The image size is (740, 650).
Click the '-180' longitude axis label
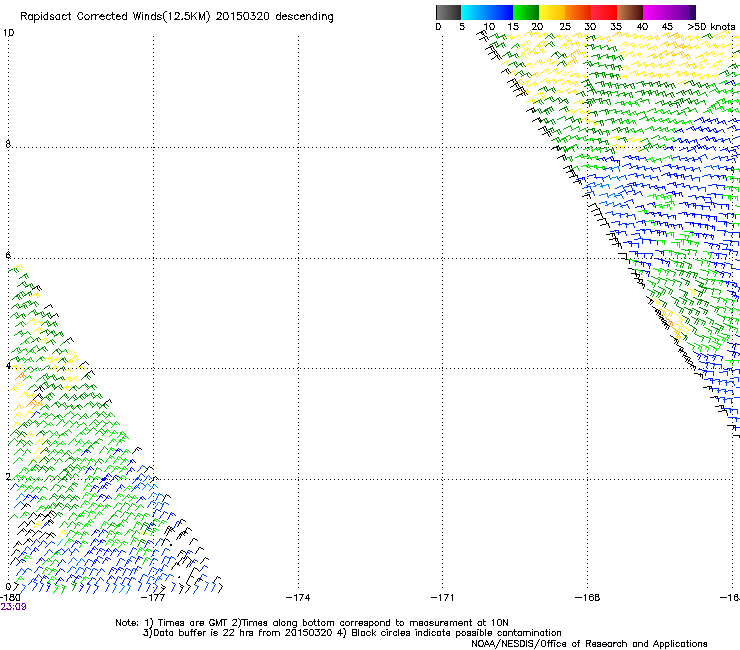[x=9, y=598]
